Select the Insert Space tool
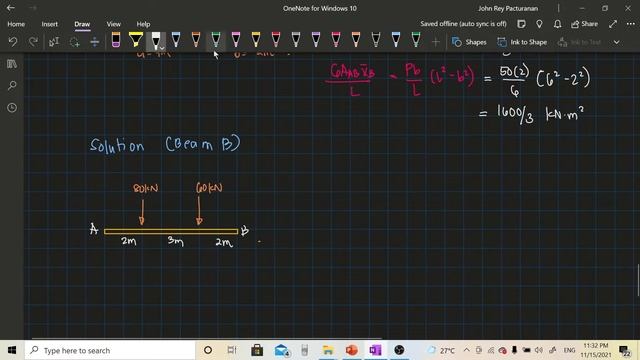This screenshot has width=640, height=360. [x=94, y=42]
